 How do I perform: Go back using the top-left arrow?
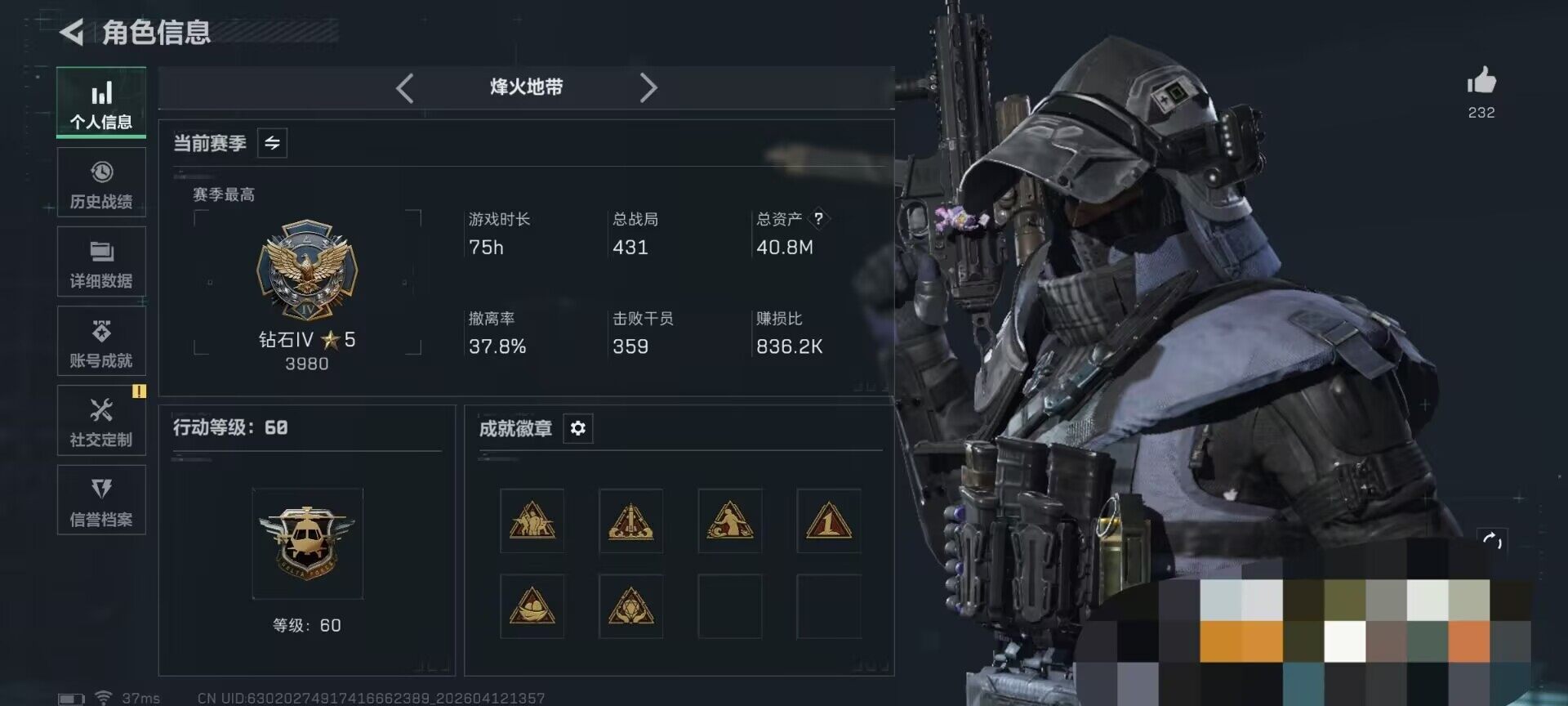[x=72, y=33]
